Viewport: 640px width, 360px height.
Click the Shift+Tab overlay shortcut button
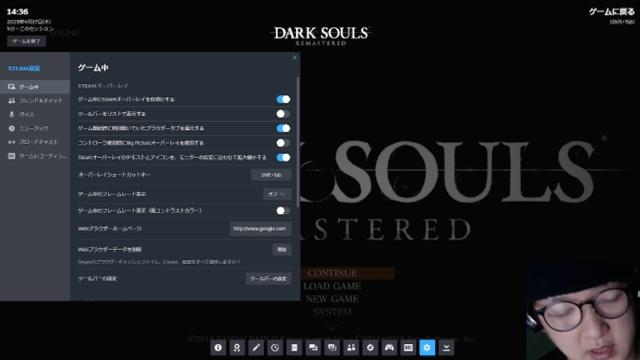pos(271,175)
